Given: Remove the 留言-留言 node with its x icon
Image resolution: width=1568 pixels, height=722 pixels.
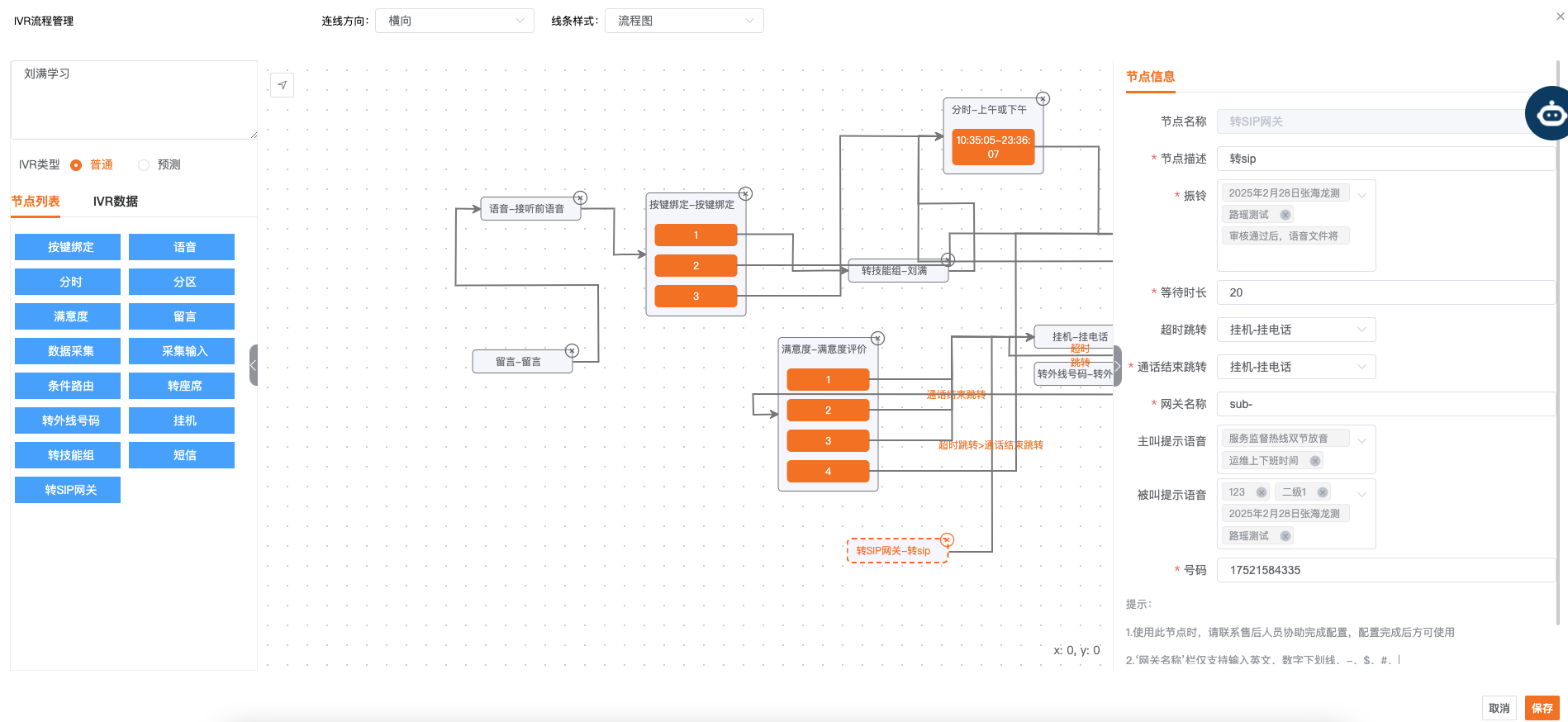Looking at the screenshot, I should coord(572,350).
